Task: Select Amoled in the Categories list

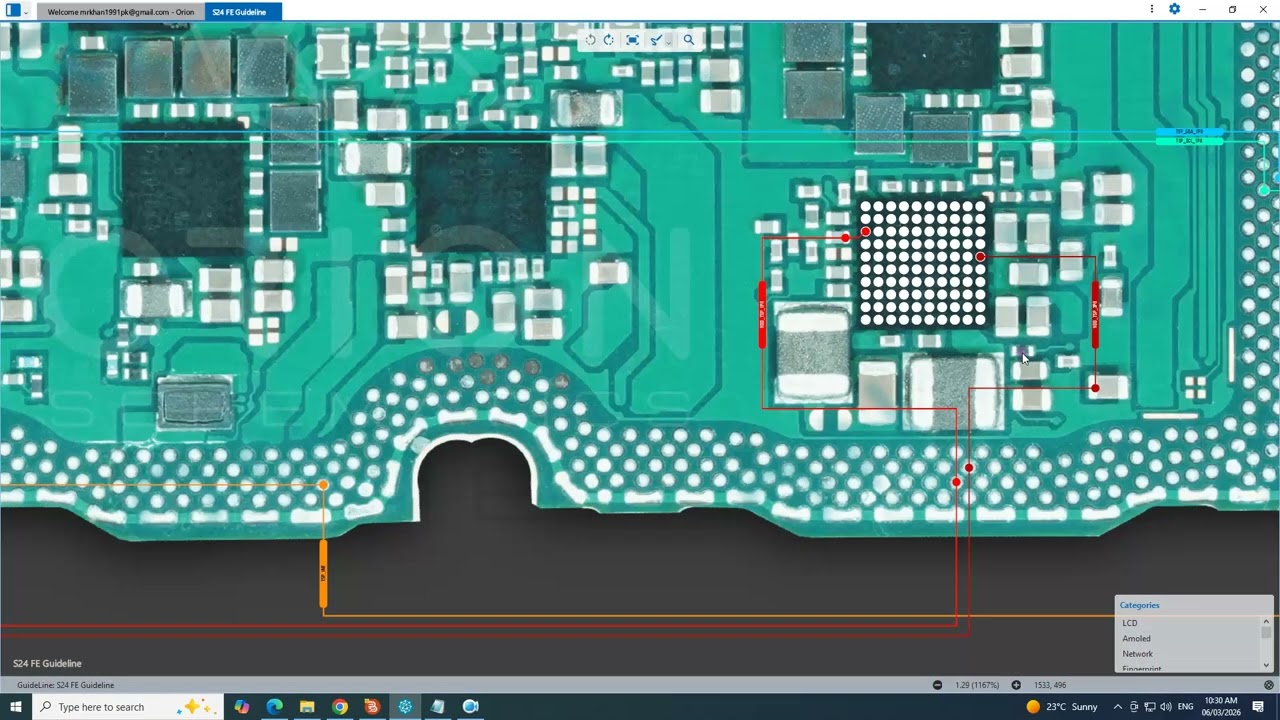Action: 1136,638
